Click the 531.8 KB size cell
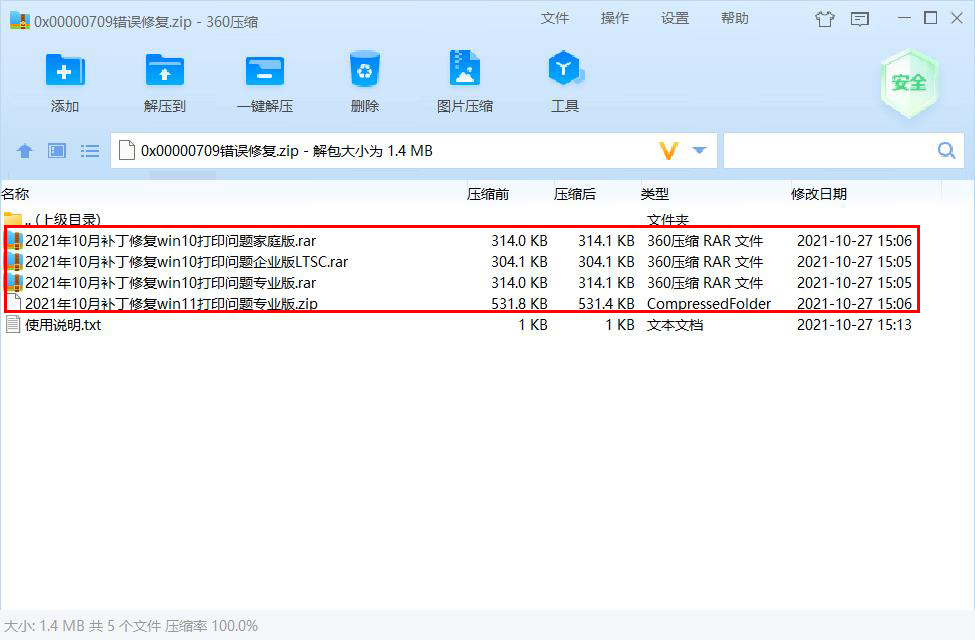Image resolution: width=975 pixels, height=640 pixels. [x=519, y=304]
